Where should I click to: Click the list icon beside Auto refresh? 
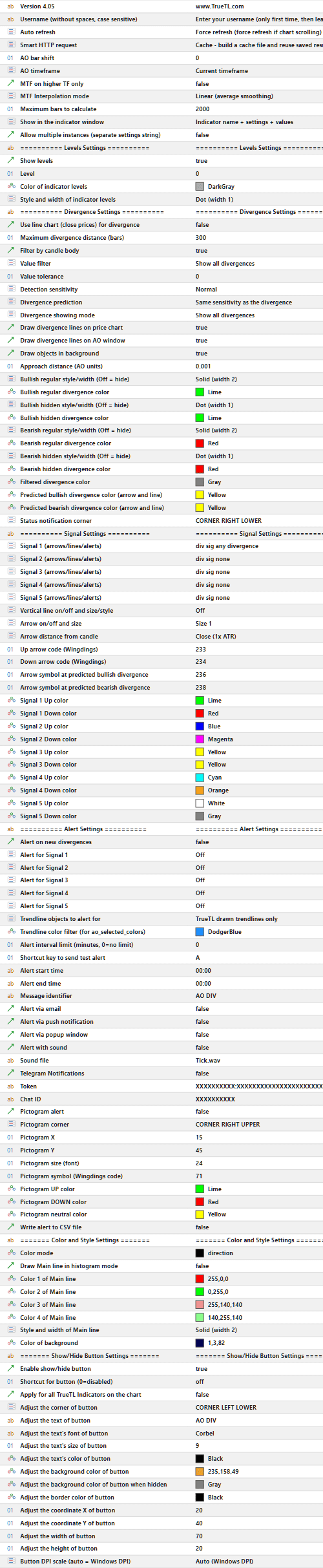tap(10, 32)
